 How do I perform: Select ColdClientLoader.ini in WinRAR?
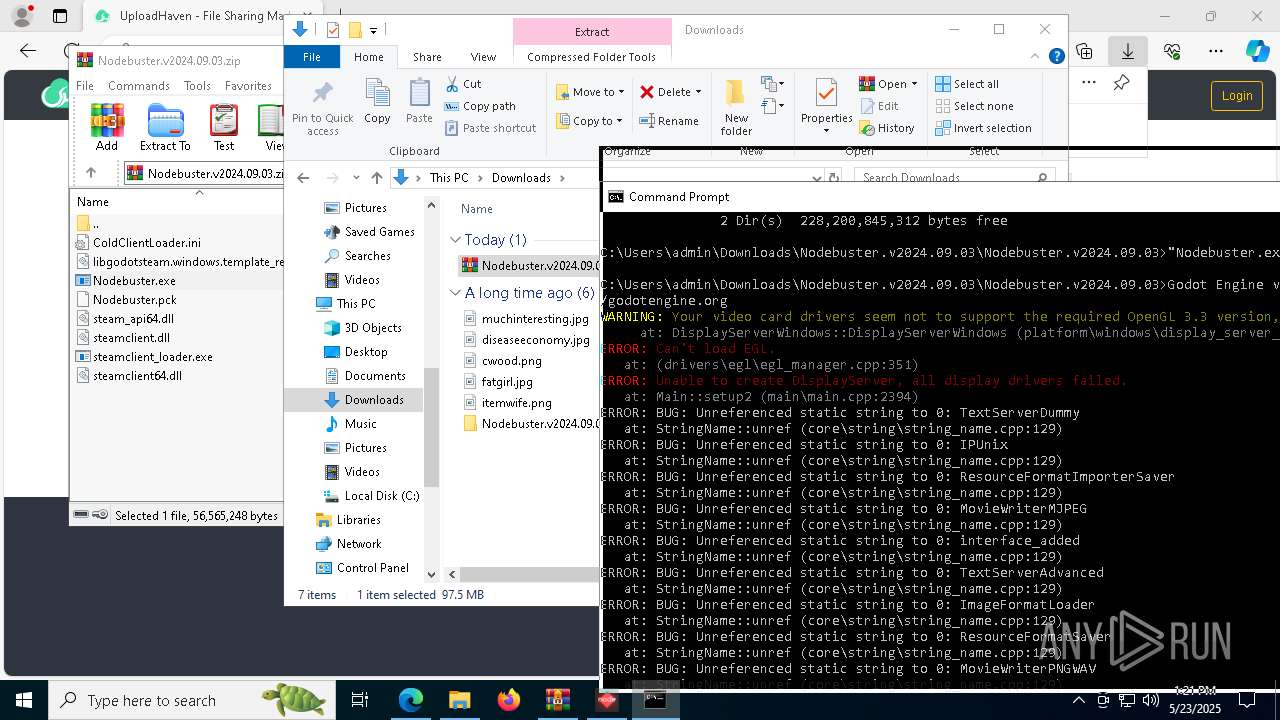147,243
